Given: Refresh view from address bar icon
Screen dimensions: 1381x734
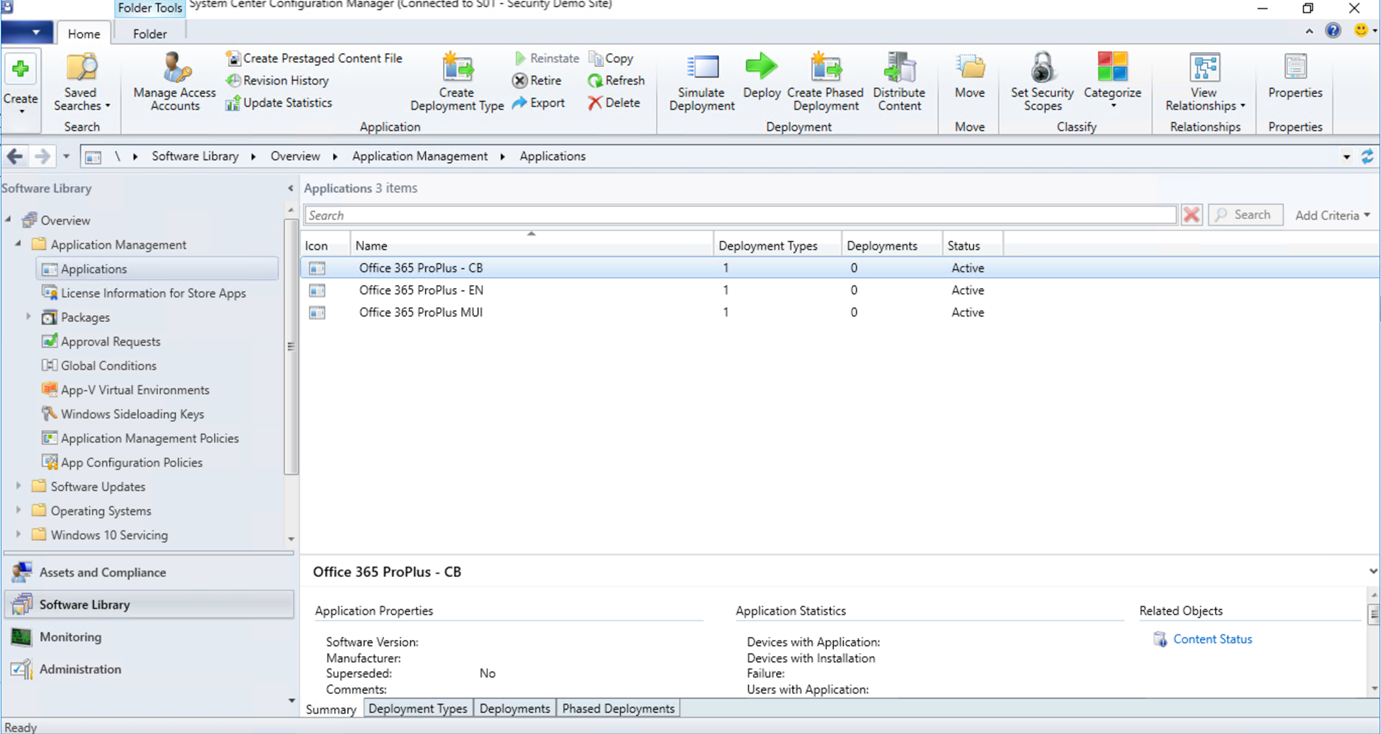Looking at the screenshot, I should (x=1367, y=156).
